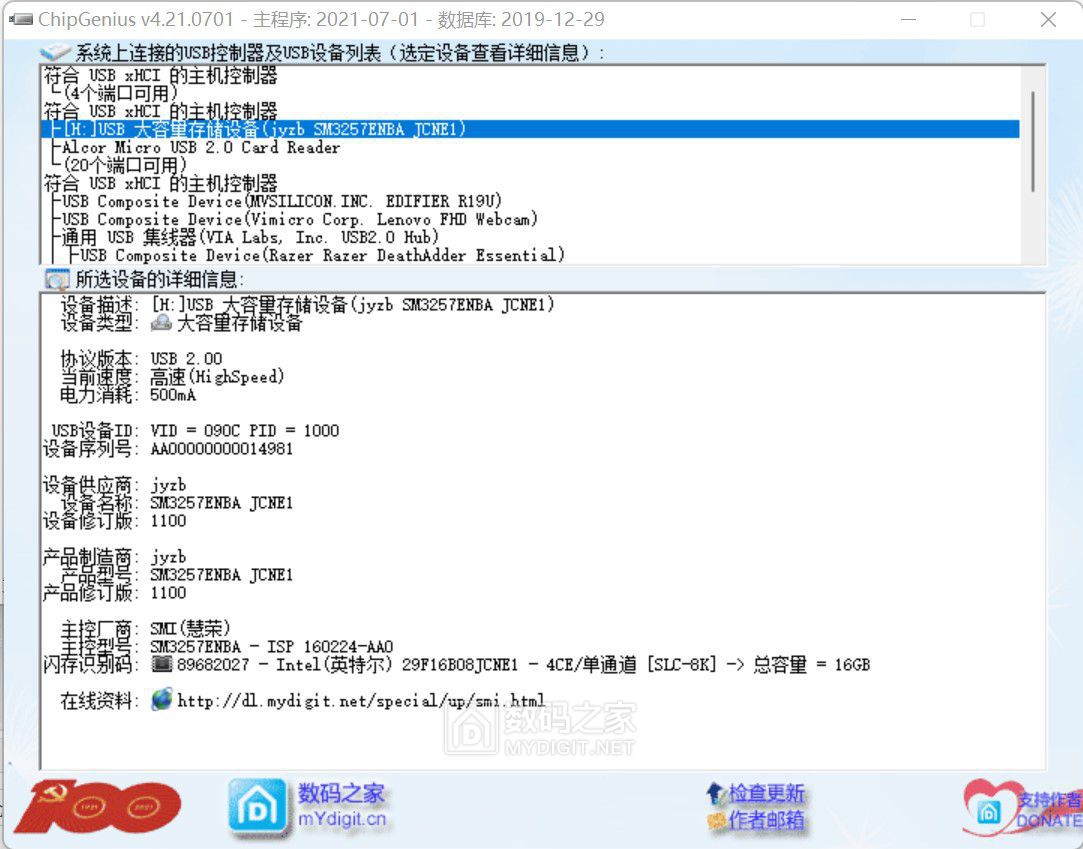Click the device list vertical scrollbar
The image size is (1083, 849).
[1032, 140]
